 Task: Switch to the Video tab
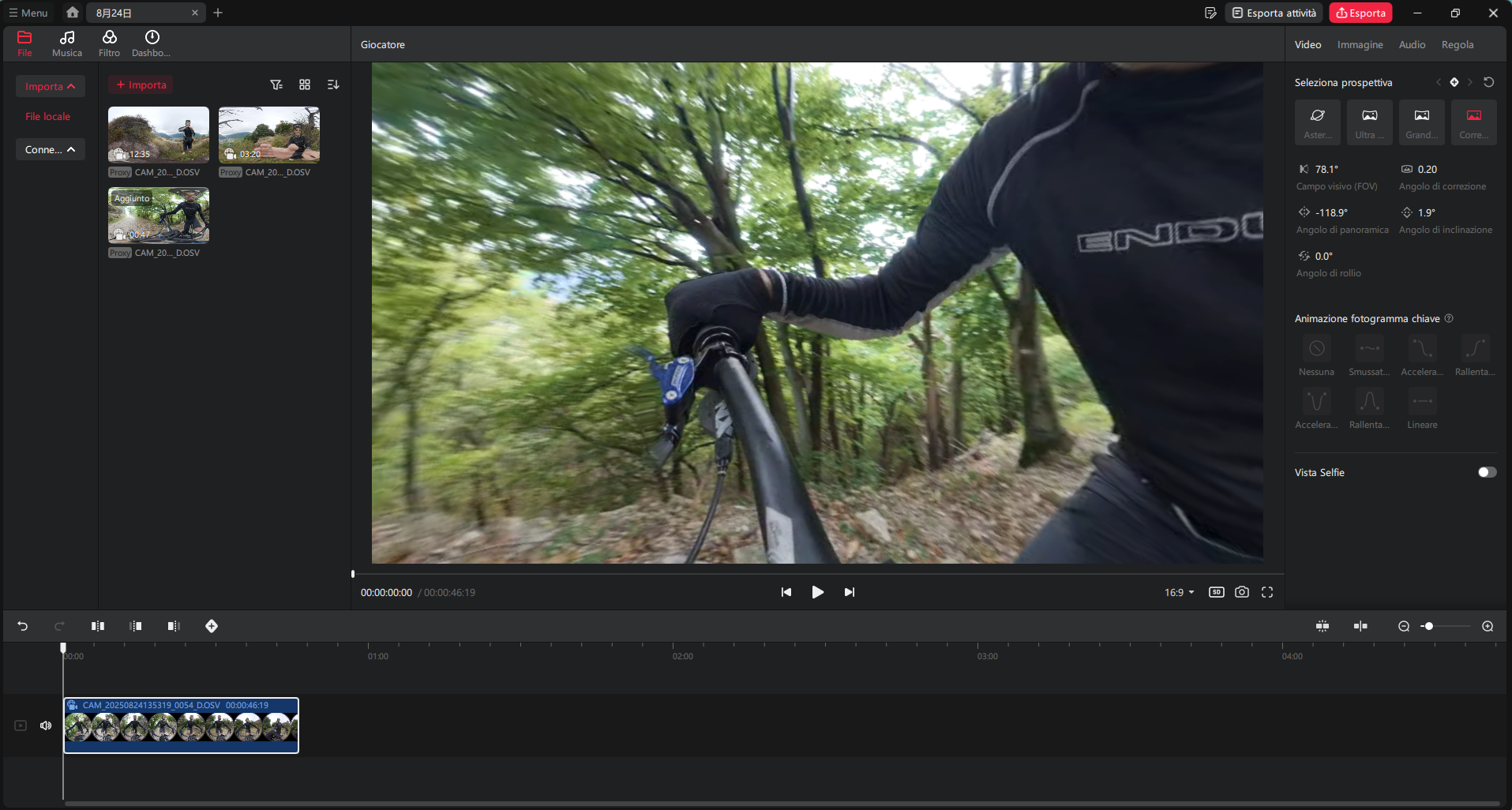tap(1308, 45)
